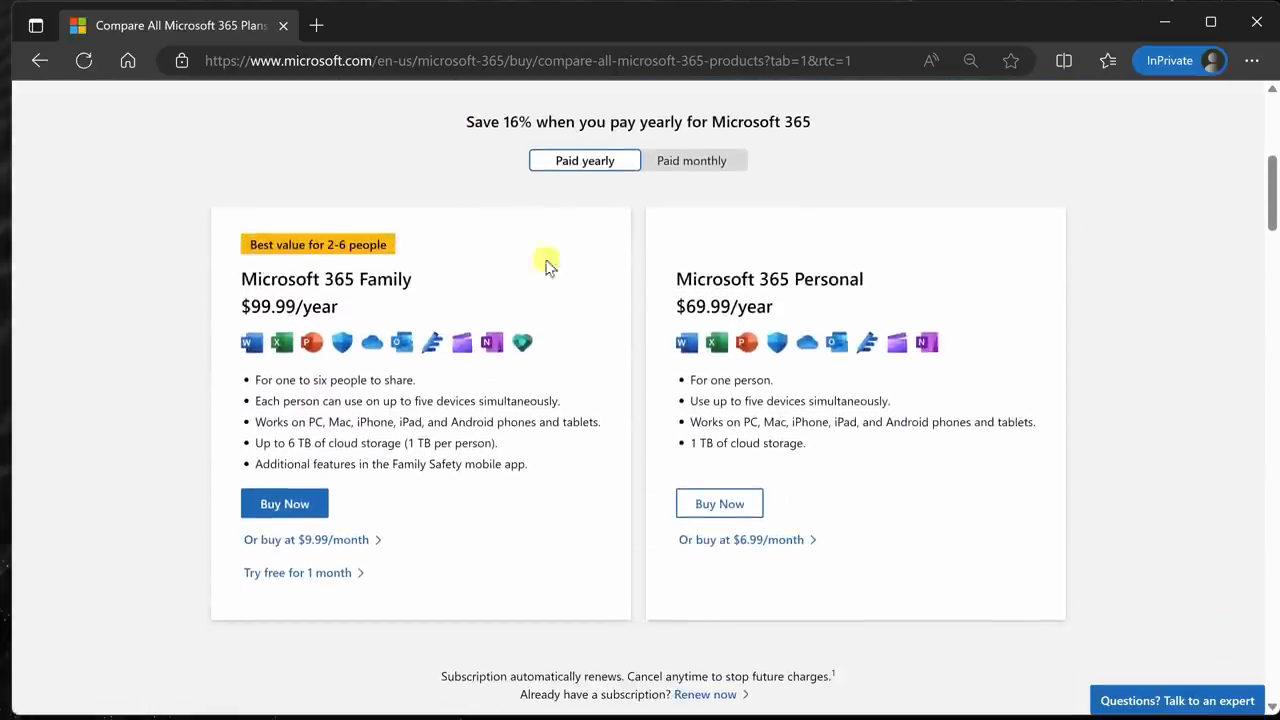
Task: Click Or buy at $6.99/month link
Action: pyautogui.click(x=747, y=540)
